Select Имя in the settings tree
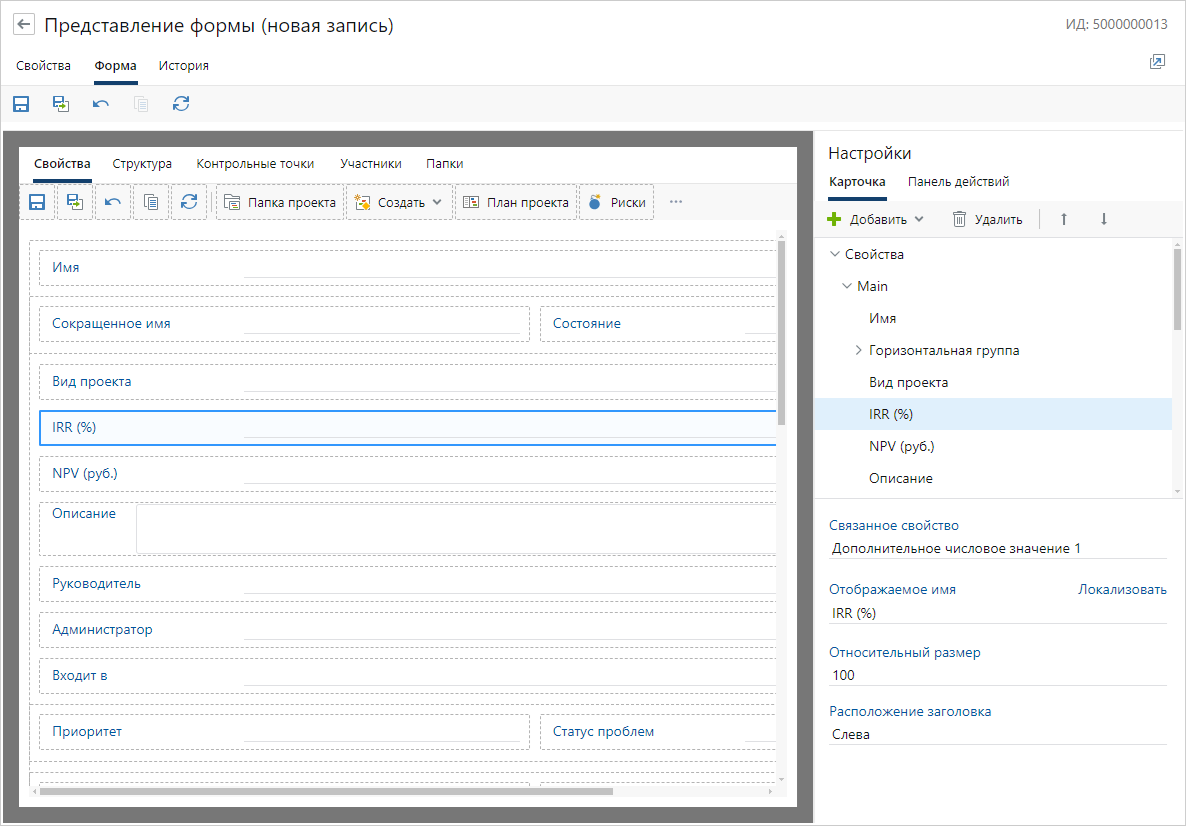This screenshot has width=1186, height=826. pyautogui.click(x=882, y=318)
